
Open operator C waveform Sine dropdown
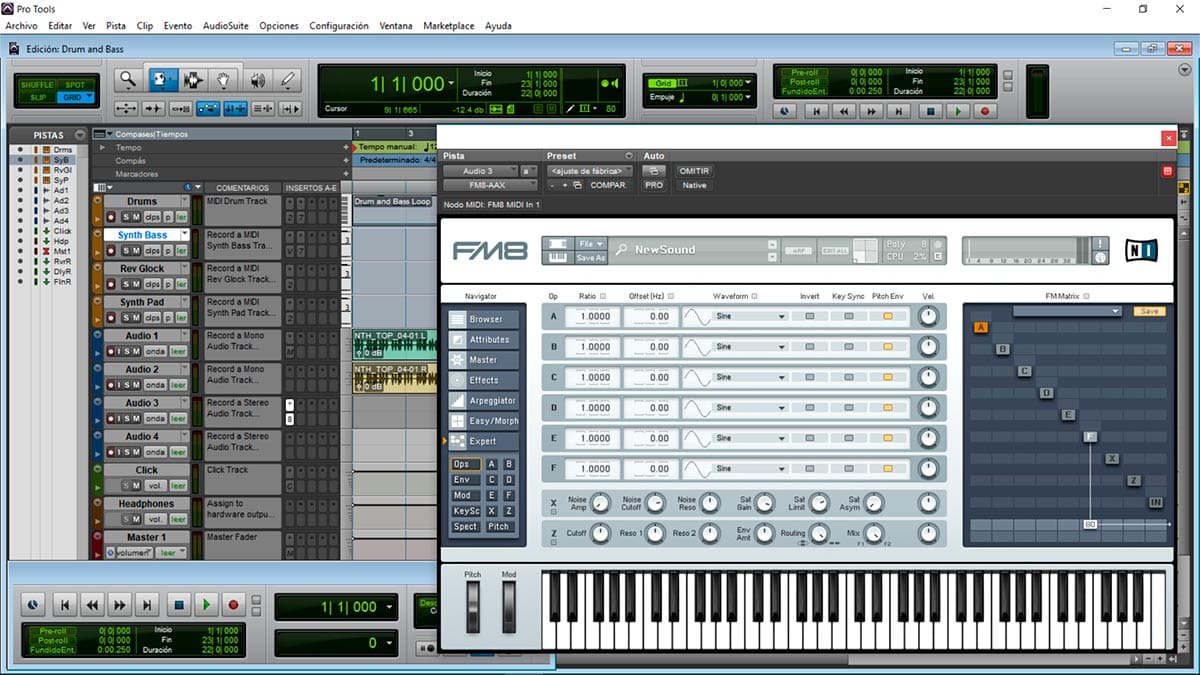[x=750, y=377]
